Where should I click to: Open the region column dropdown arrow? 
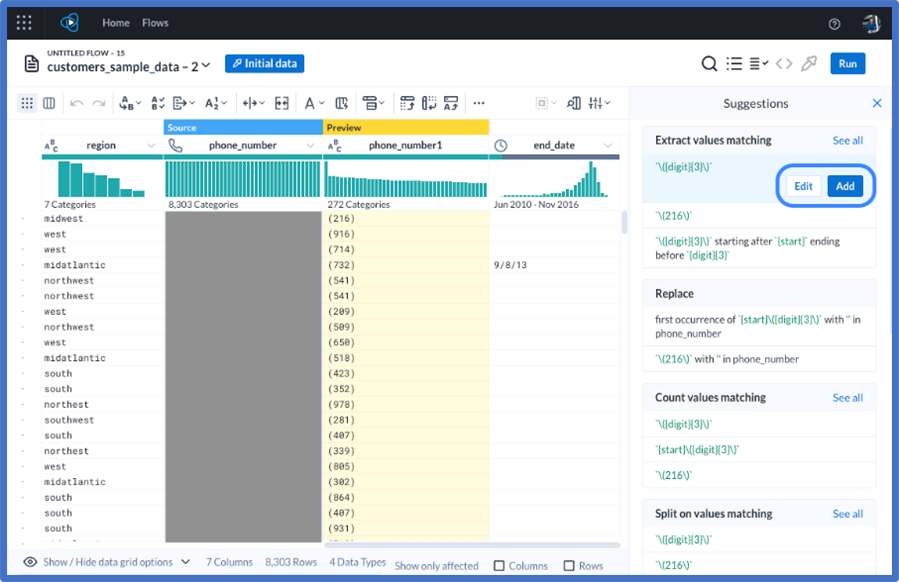coord(151,146)
